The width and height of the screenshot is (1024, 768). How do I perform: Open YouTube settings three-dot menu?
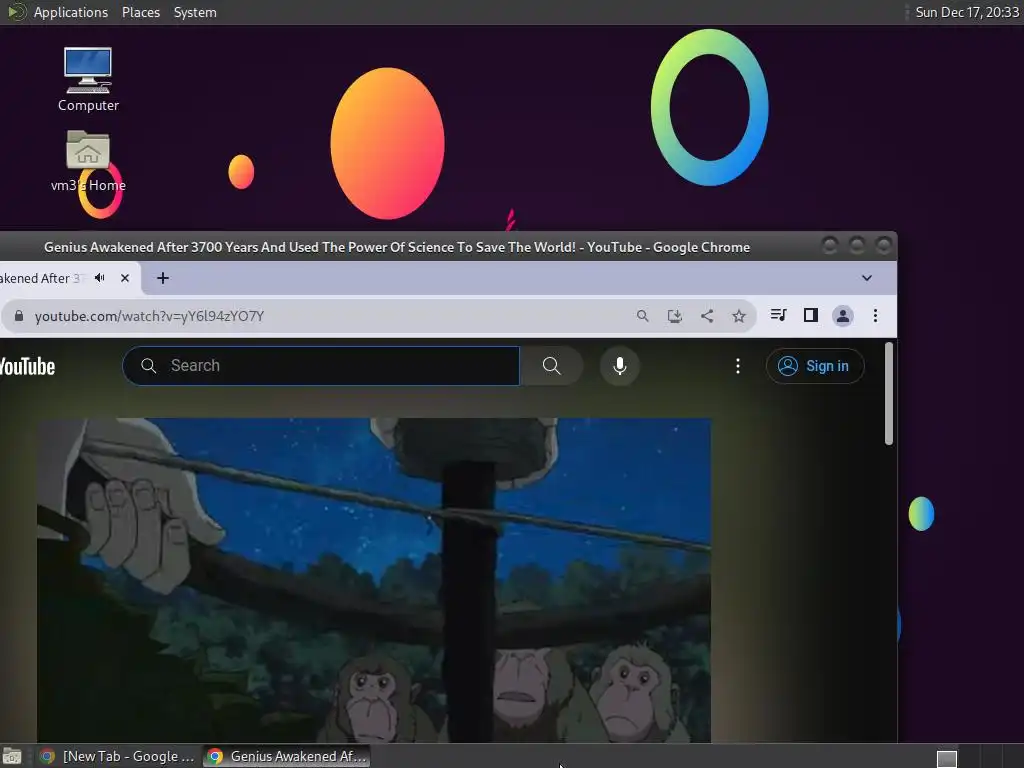[738, 366]
